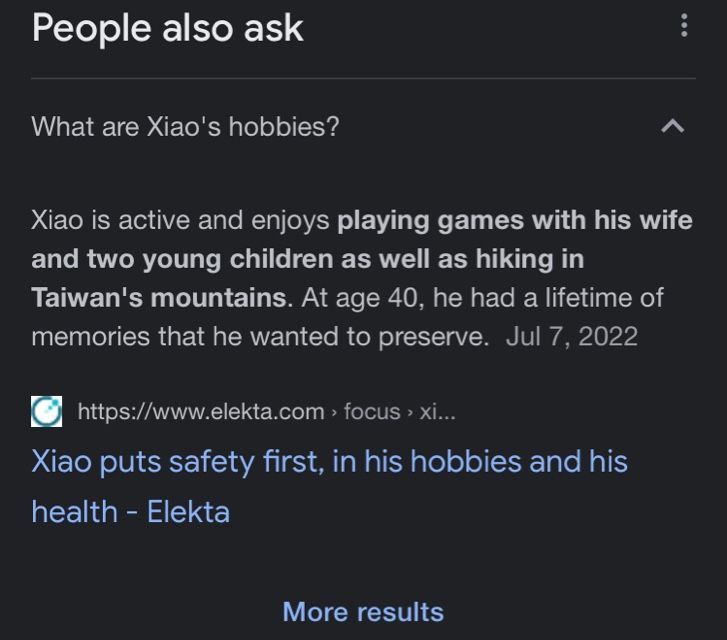Open the three-dot options menu
The image size is (727, 640).
tap(684, 26)
